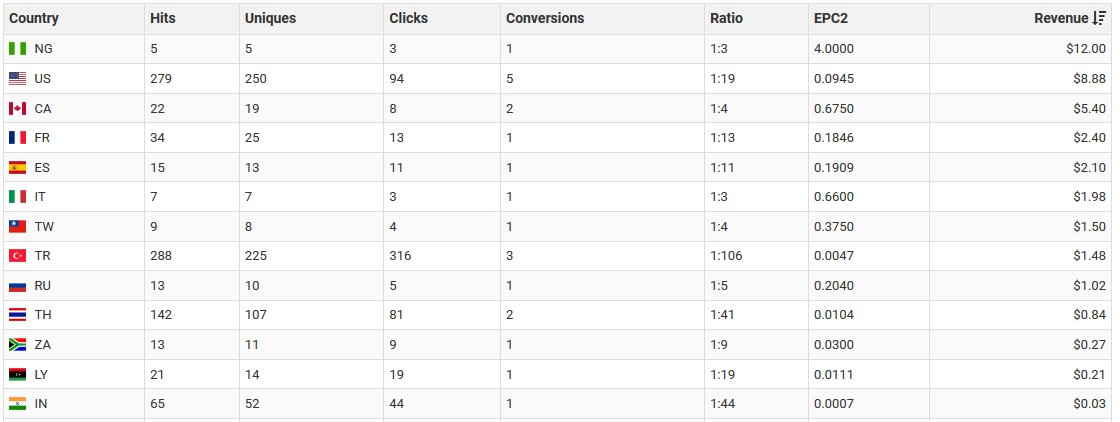Sort table by Country column header
Screen dimensions: 1120x422
coord(34,18)
